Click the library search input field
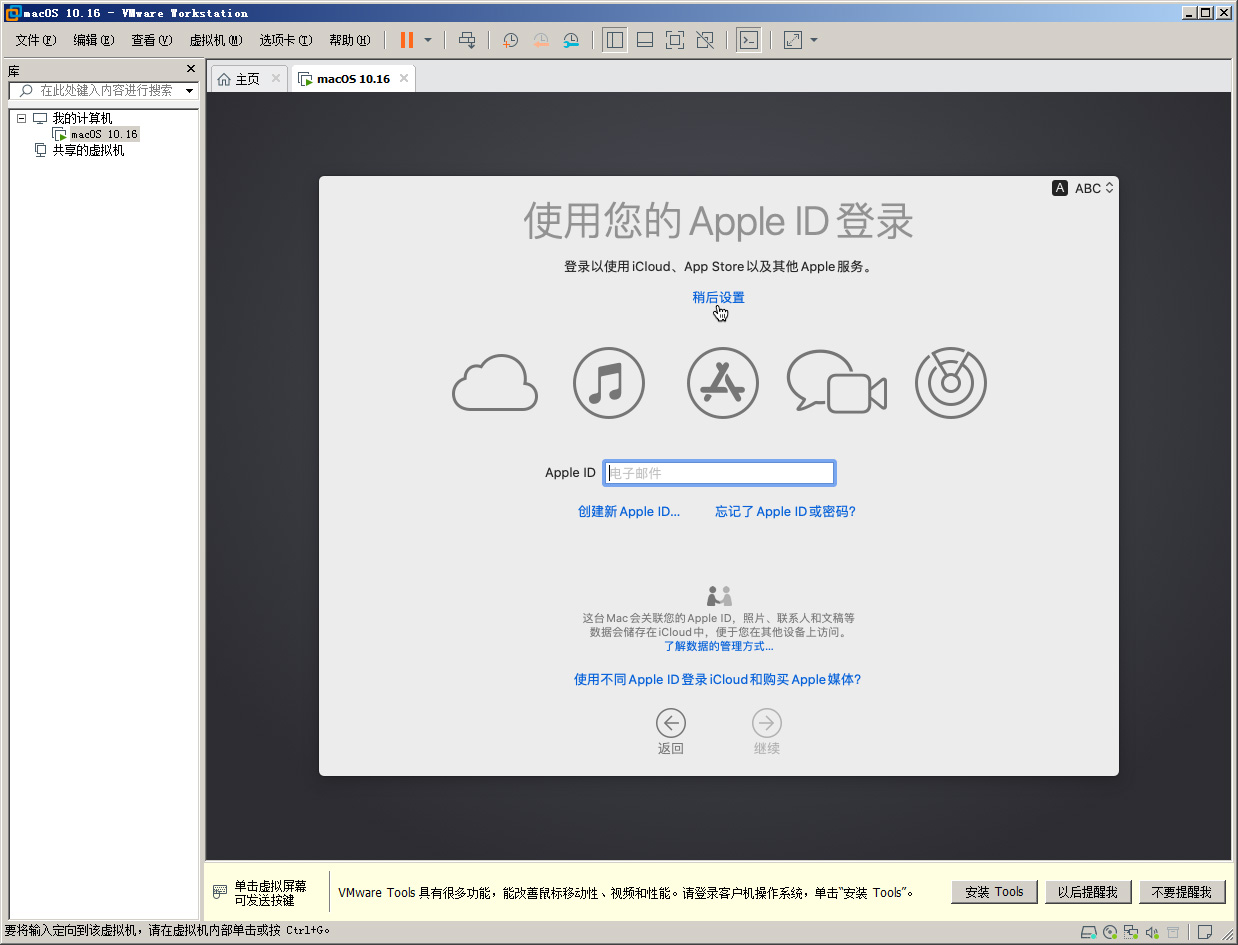 pyautogui.click(x=105, y=90)
